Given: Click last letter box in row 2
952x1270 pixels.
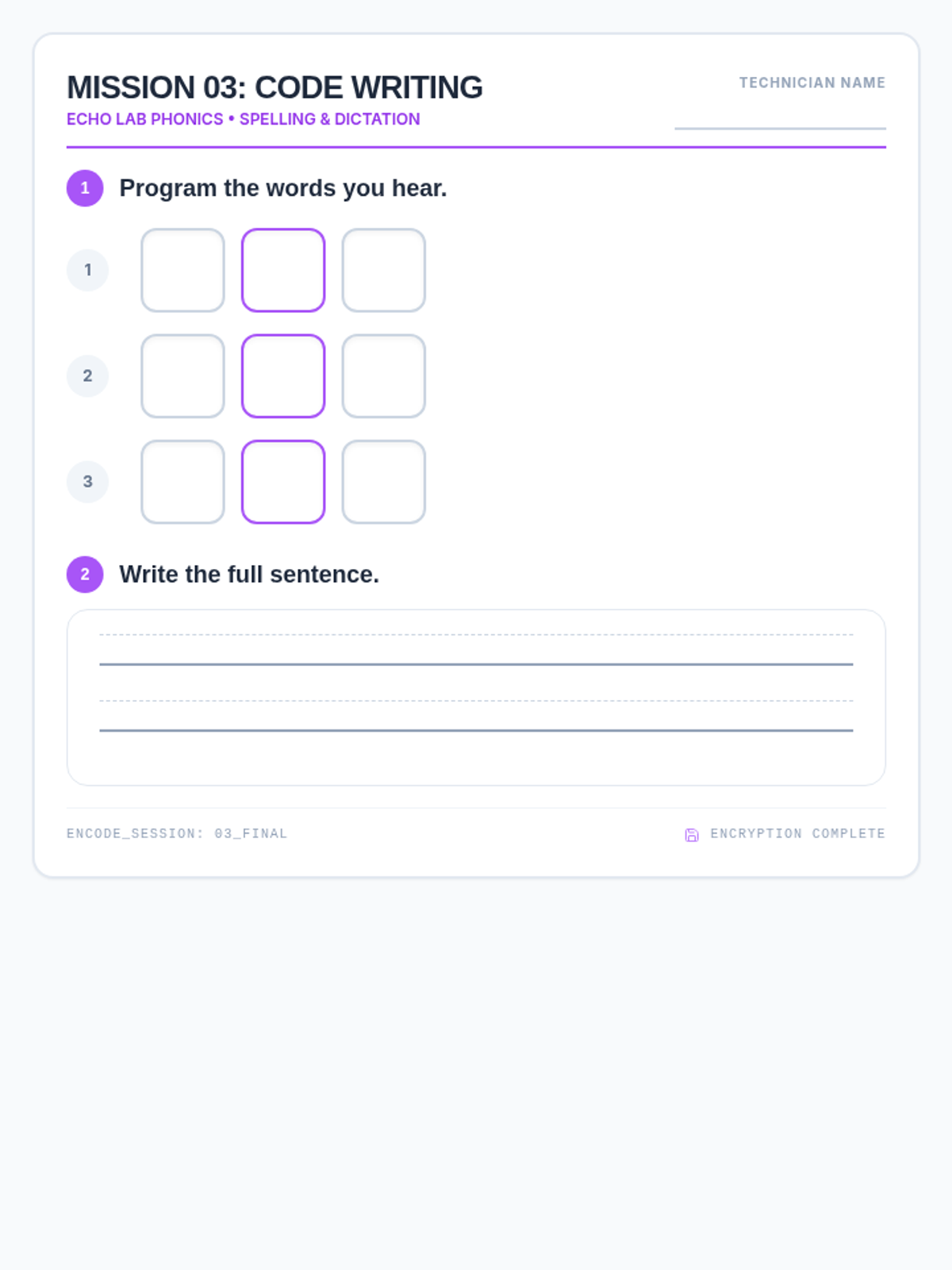Looking at the screenshot, I should tap(384, 375).
